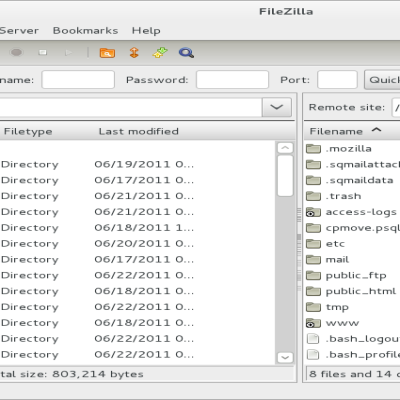Select local row dated 06/18/2011 1...
Screen dimensions: 400x400
(x=137, y=228)
